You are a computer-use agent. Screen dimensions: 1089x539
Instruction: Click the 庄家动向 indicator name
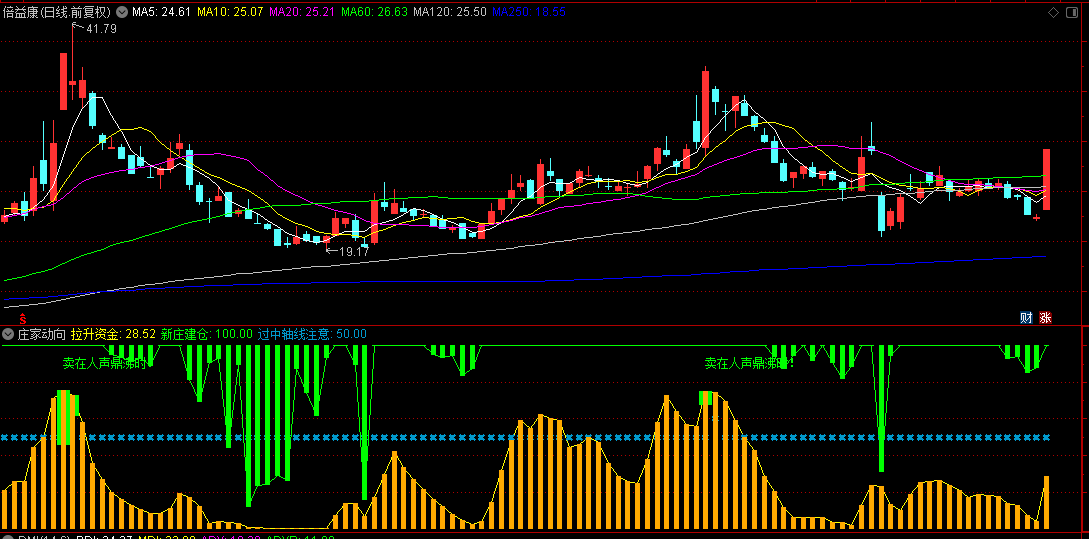[x=42, y=334]
